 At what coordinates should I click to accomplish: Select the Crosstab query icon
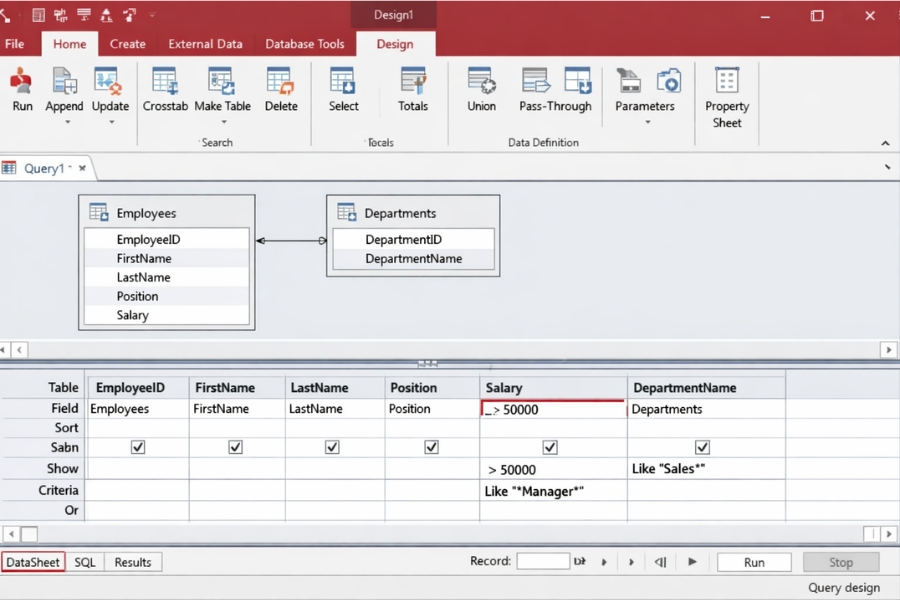point(165,87)
